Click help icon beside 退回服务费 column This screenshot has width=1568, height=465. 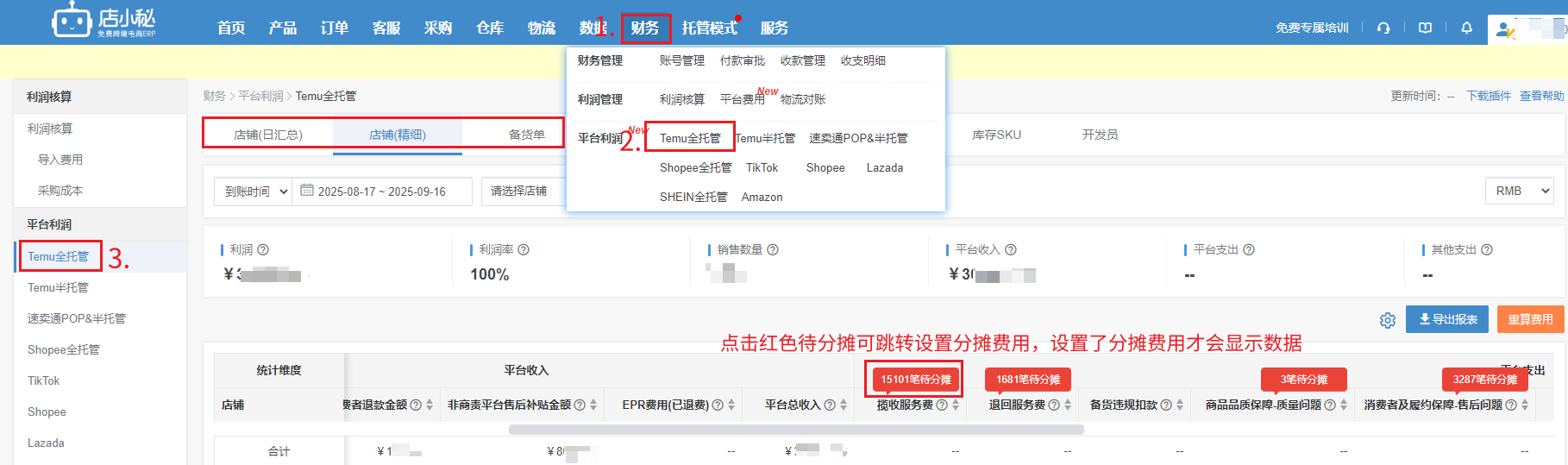[x=1054, y=405]
